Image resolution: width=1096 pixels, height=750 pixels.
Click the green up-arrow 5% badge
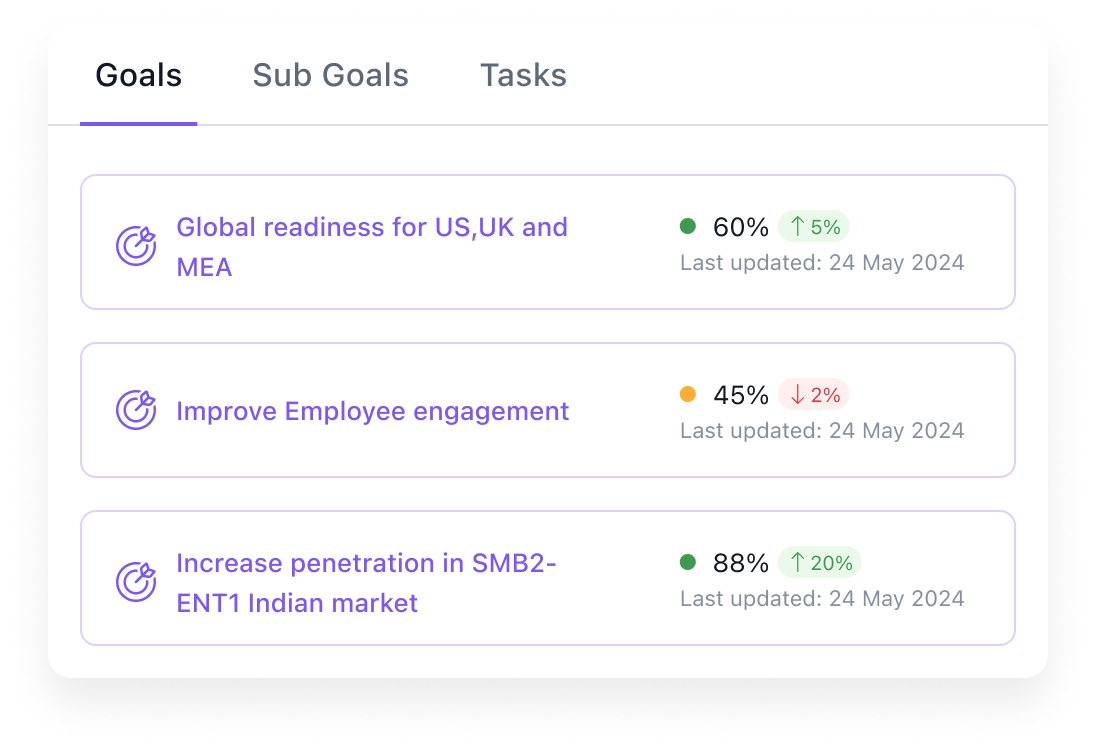(813, 227)
